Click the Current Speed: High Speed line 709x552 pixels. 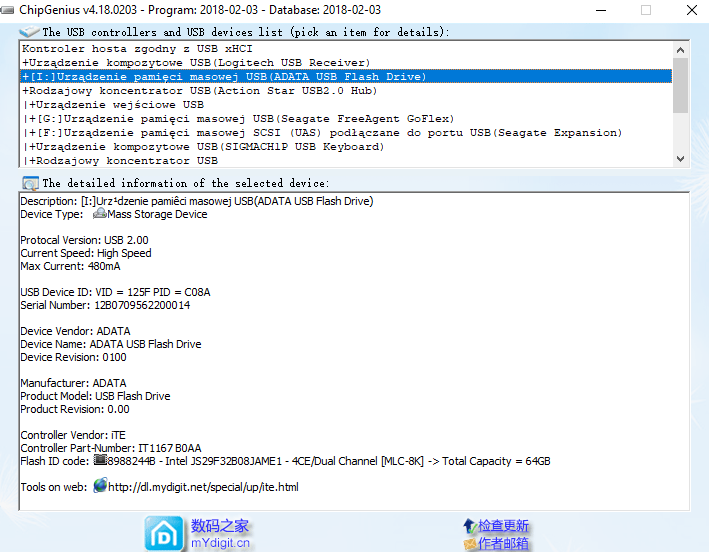pos(86,253)
